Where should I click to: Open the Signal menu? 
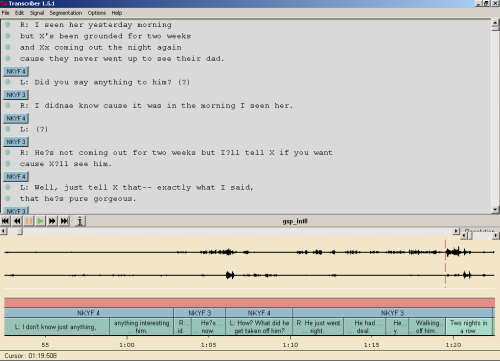point(37,13)
